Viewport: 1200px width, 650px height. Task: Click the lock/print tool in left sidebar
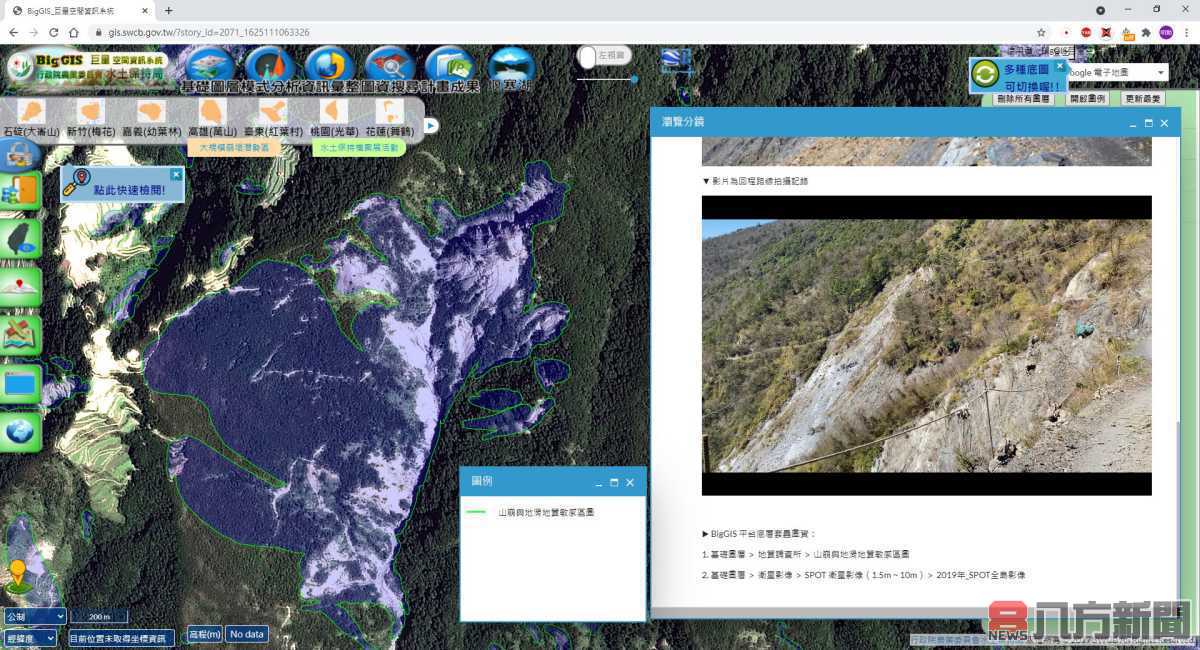pyautogui.click(x=20, y=155)
